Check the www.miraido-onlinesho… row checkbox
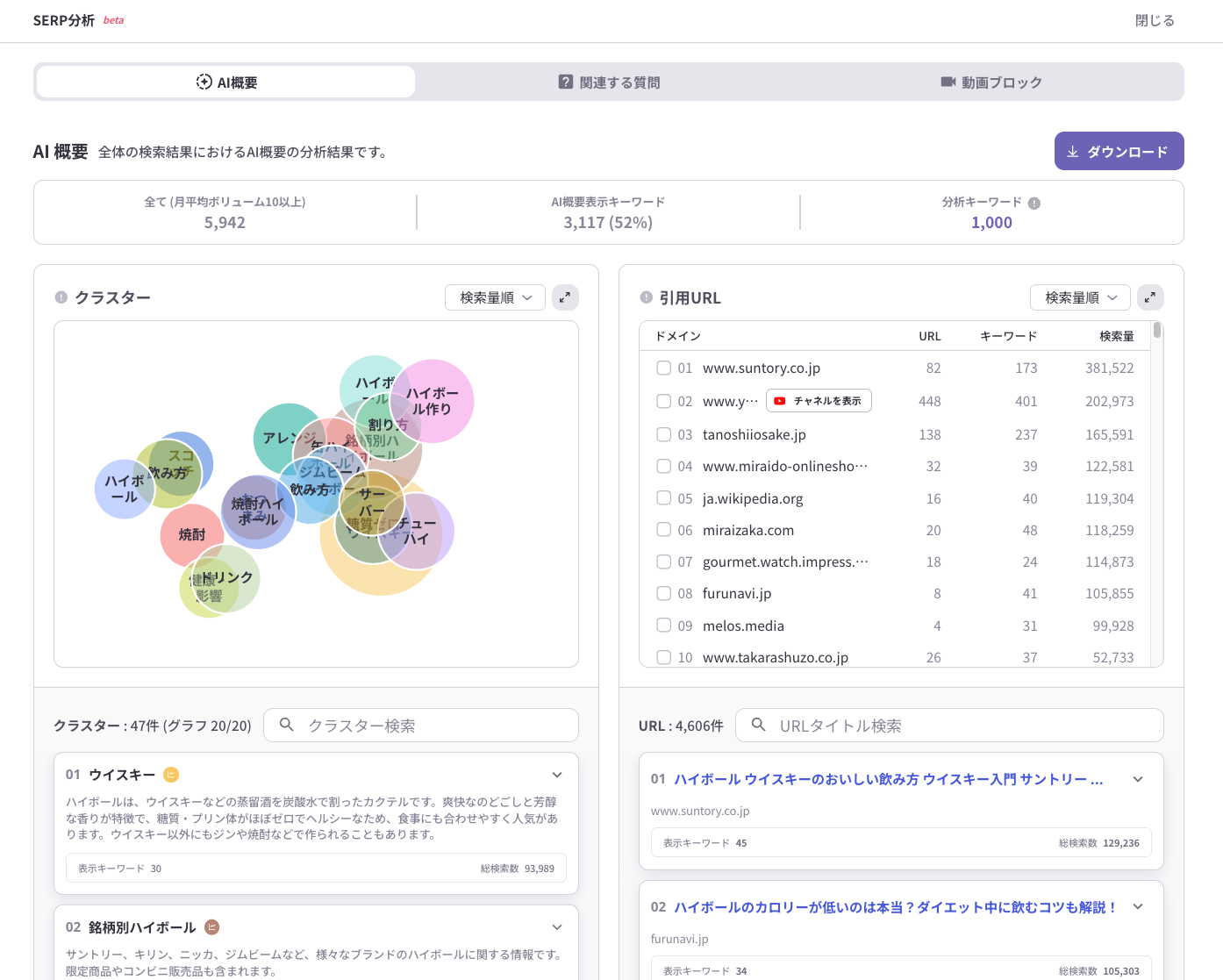 (x=664, y=466)
